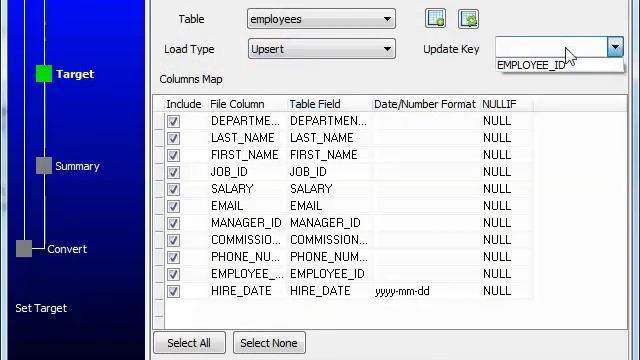The image size is (640, 360).
Task: Click the NULL cell in EMAIL row
Action: pos(506,206)
